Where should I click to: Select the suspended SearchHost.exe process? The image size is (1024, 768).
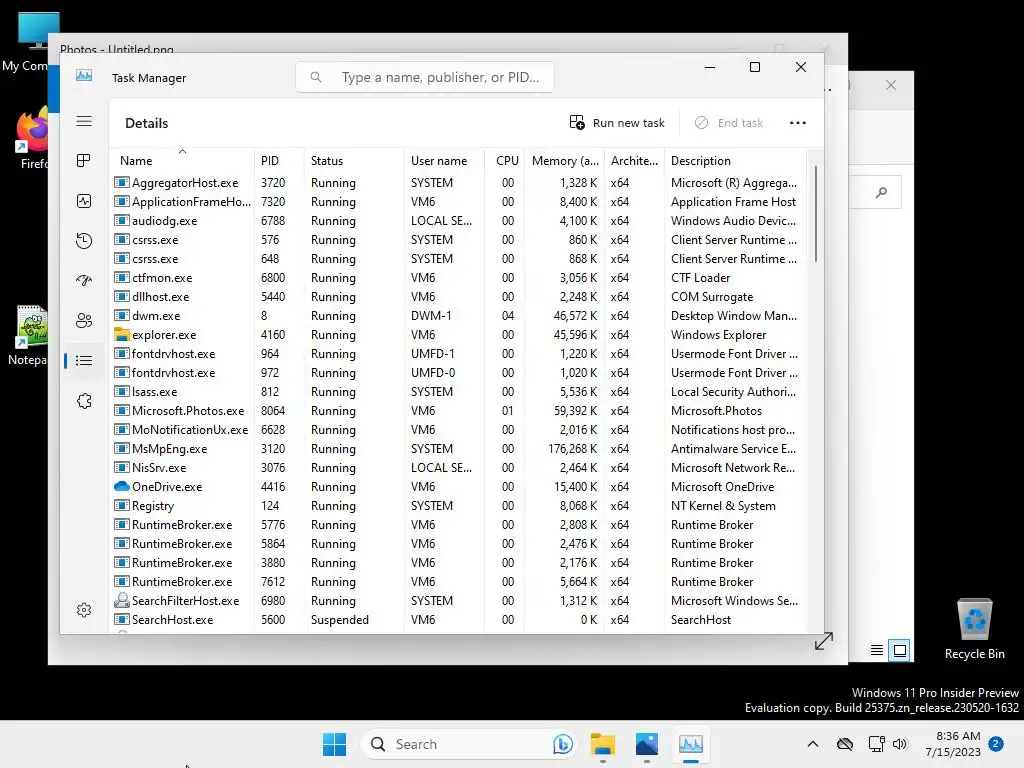pyautogui.click(x=457, y=619)
